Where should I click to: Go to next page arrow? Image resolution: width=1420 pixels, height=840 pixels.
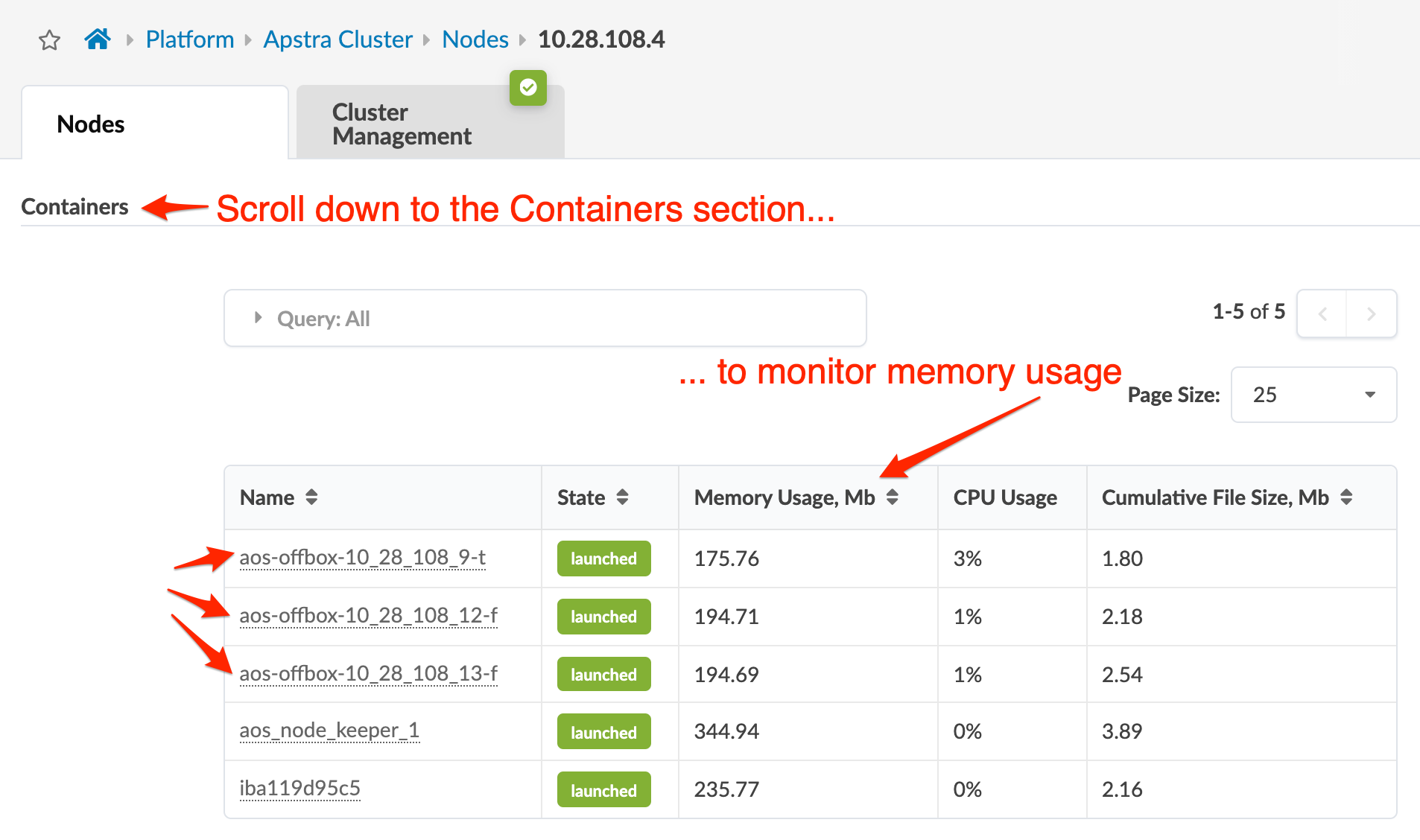coord(1371,314)
